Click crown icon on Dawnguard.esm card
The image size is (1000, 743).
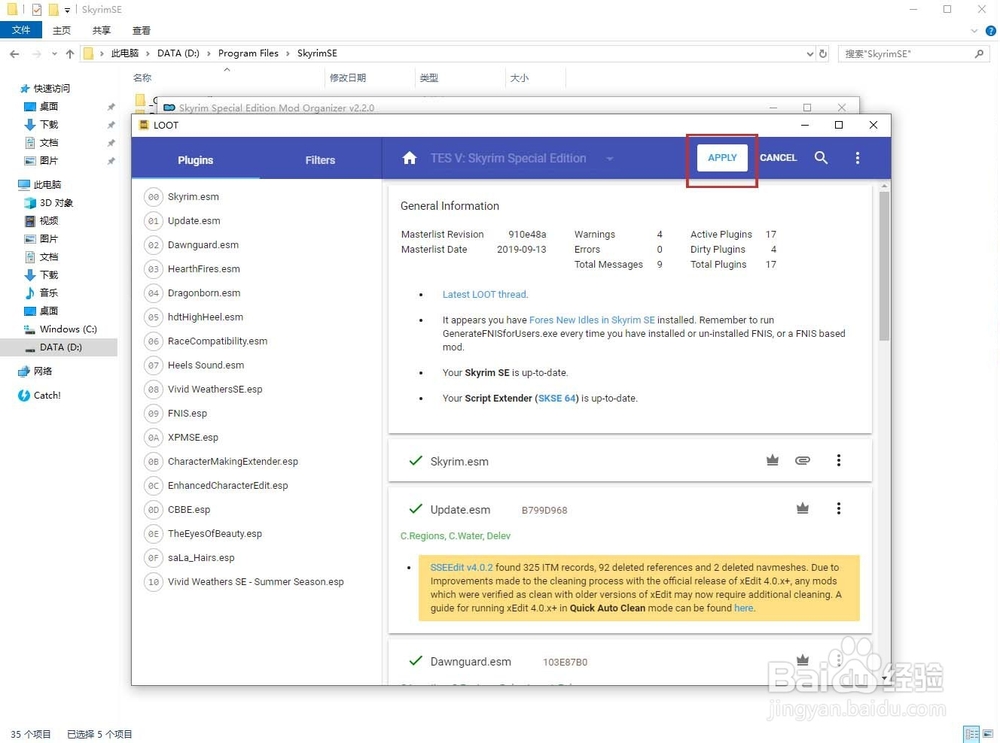click(802, 660)
